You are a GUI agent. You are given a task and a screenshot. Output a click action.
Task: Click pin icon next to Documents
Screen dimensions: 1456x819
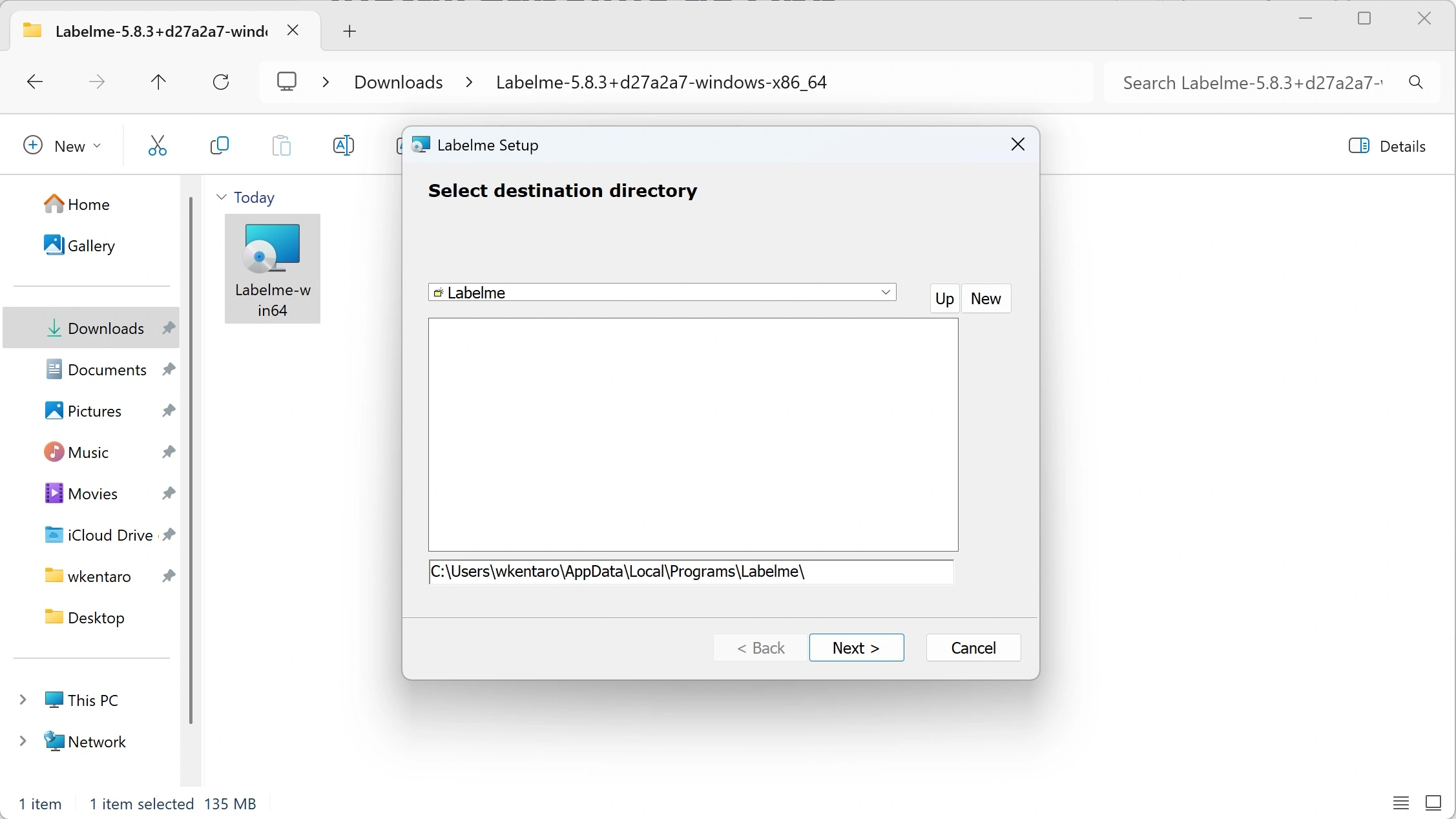point(169,369)
